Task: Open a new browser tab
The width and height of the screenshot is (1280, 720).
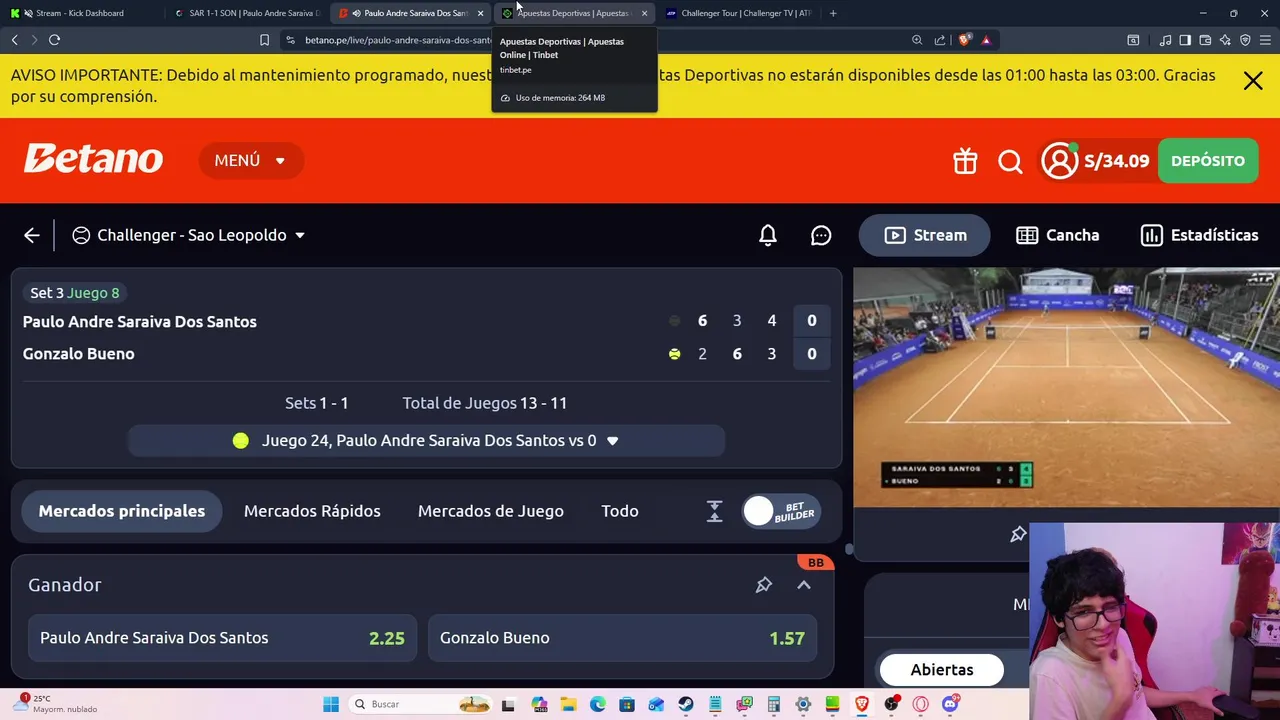Action: tap(833, 13)
